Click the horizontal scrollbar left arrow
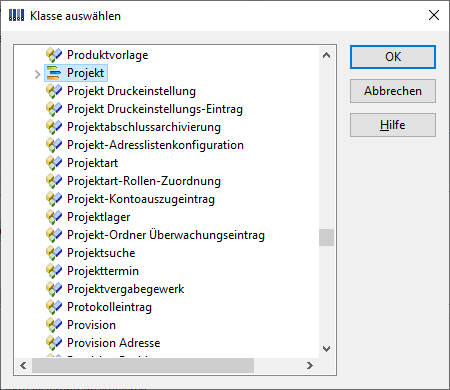This screenshot has height=390, width=450. point(23,366)
